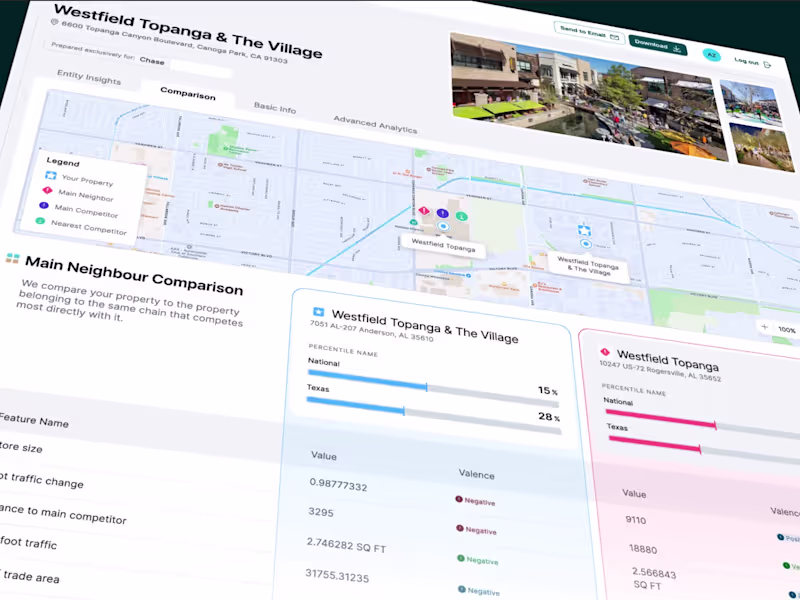Click the location pin icon beside the address

(55, 22)
